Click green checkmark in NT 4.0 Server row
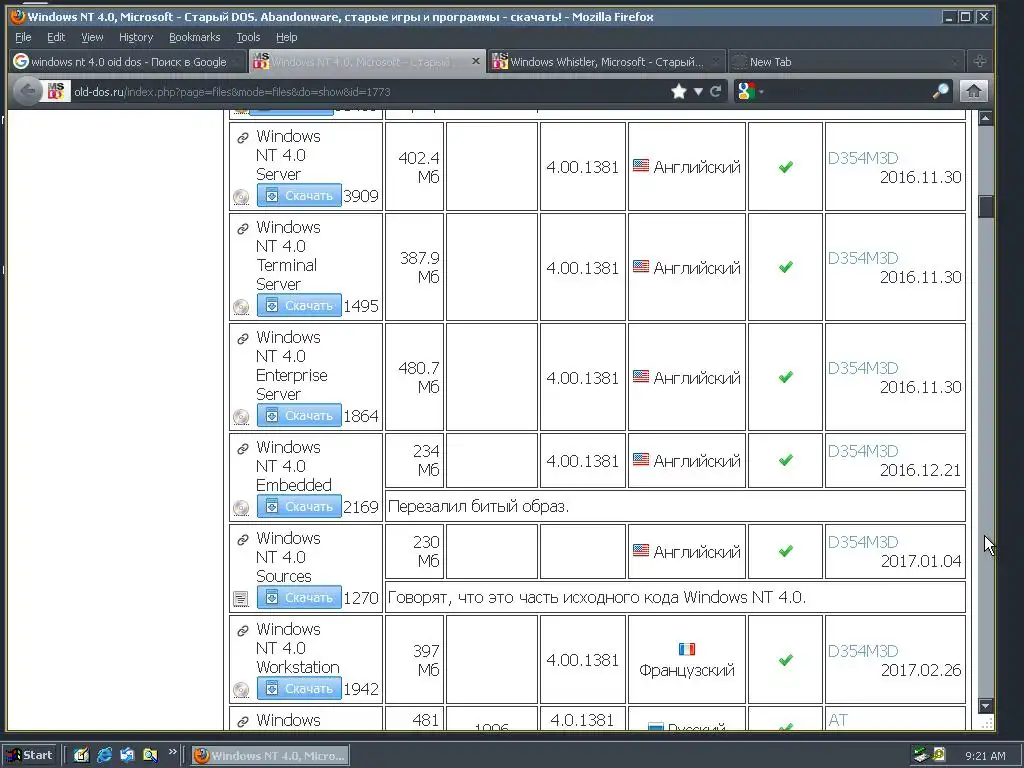Image resolution: width=1024 pixels, height=768 pixels. point(786,167)
